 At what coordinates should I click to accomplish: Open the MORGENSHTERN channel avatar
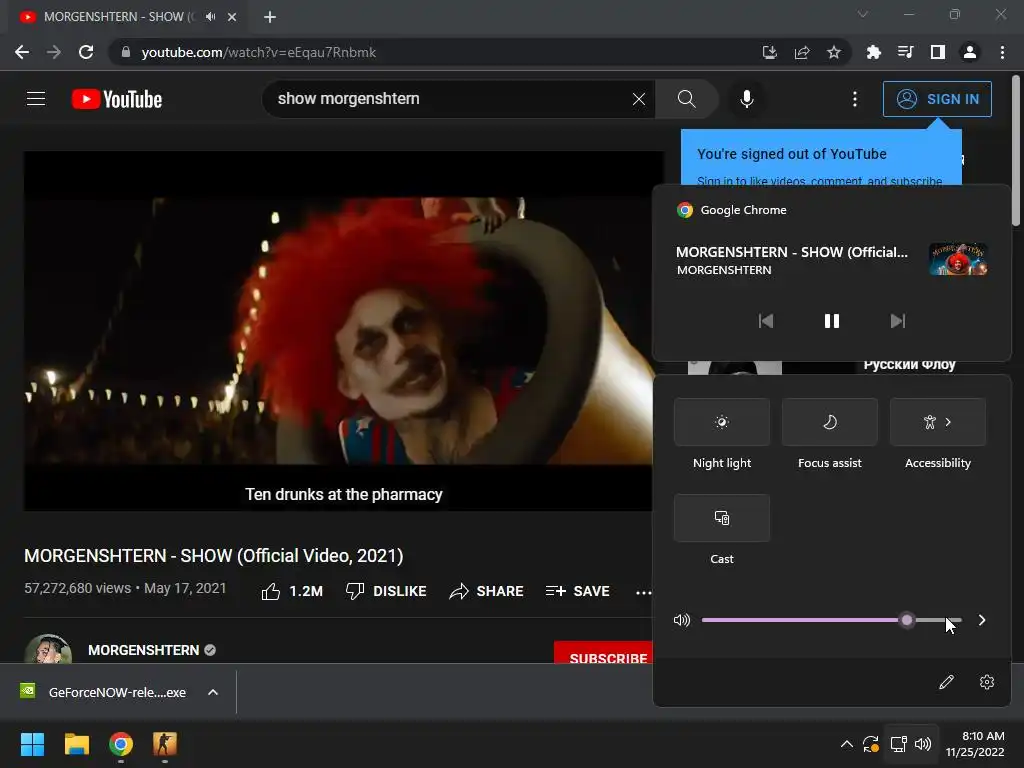coord(48,648)
